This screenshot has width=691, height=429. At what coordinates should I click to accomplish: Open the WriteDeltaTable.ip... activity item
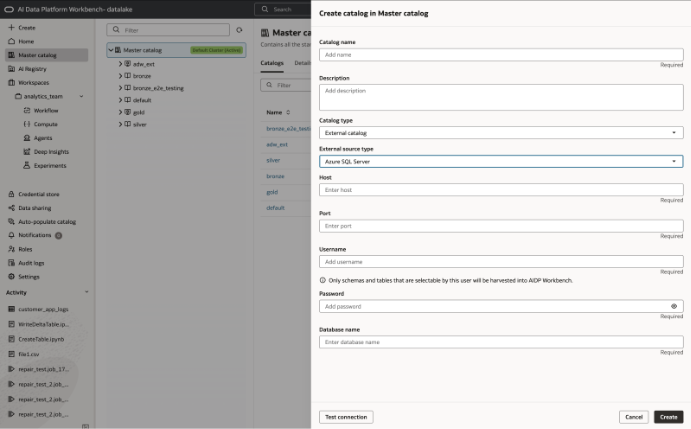click(x=43, y=324)
